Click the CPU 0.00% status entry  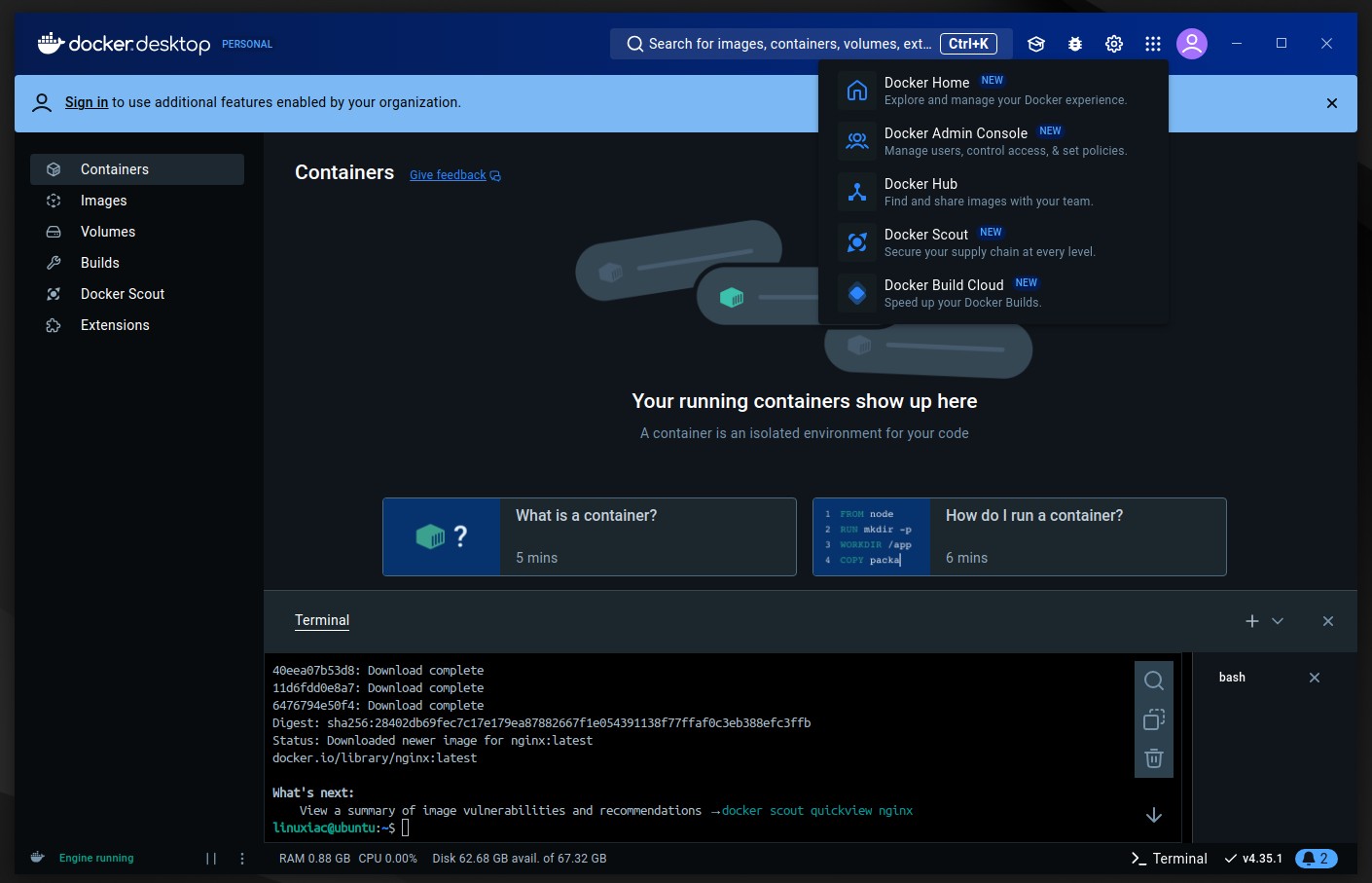tap(387, 859)
